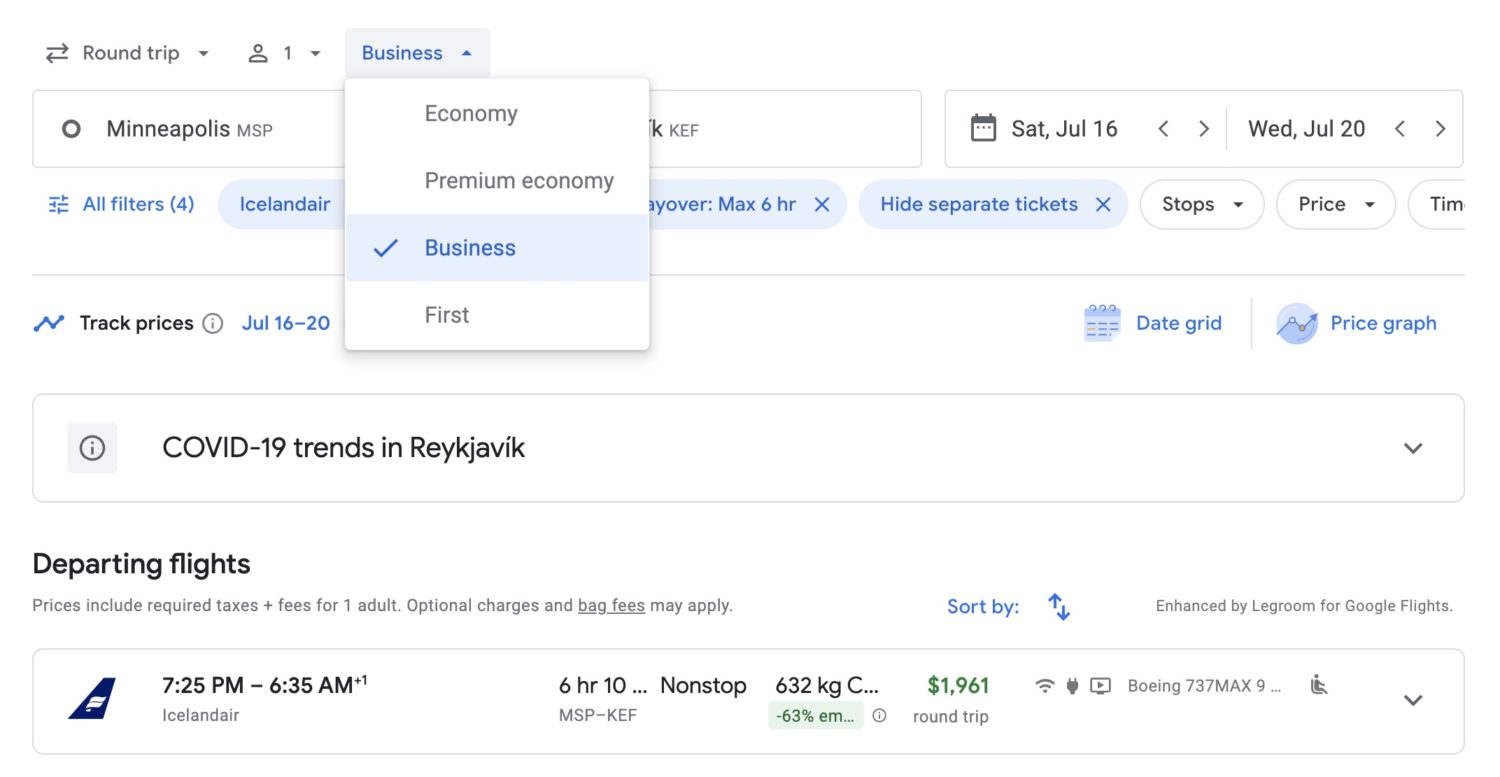Viewport: 1500px width, 777px height.
Task: Collapse the Business cabin class dropdown
Action: (x=417, y=53)
